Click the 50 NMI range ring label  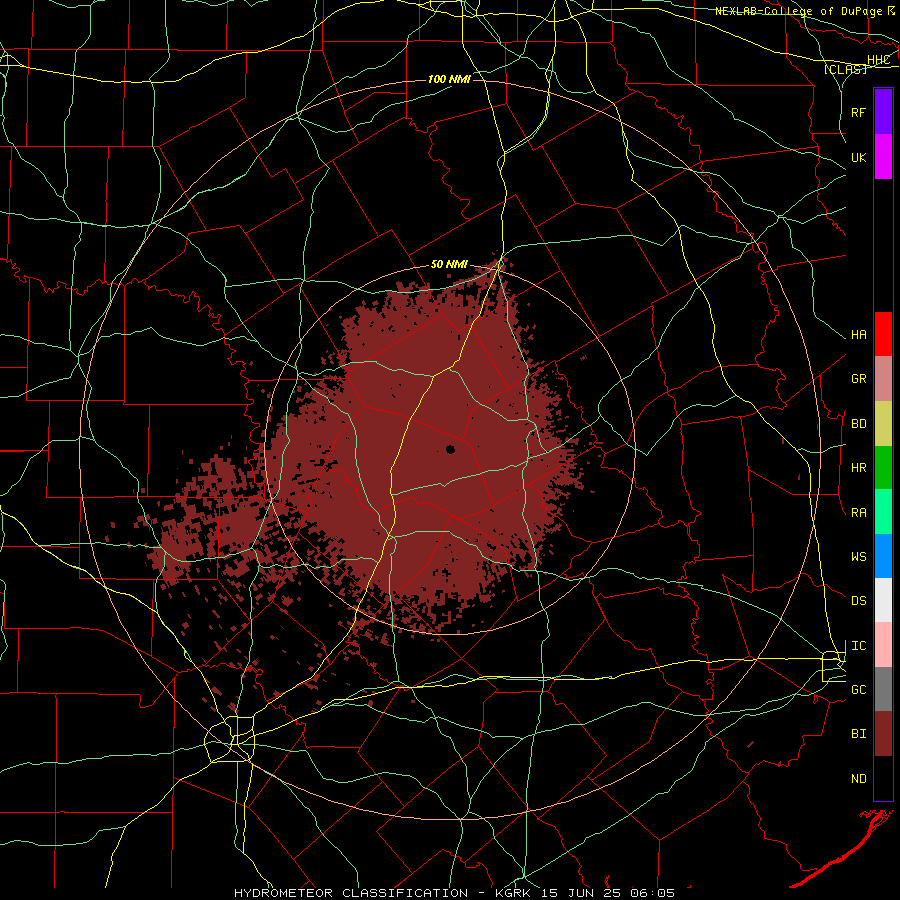click(449, 264)
